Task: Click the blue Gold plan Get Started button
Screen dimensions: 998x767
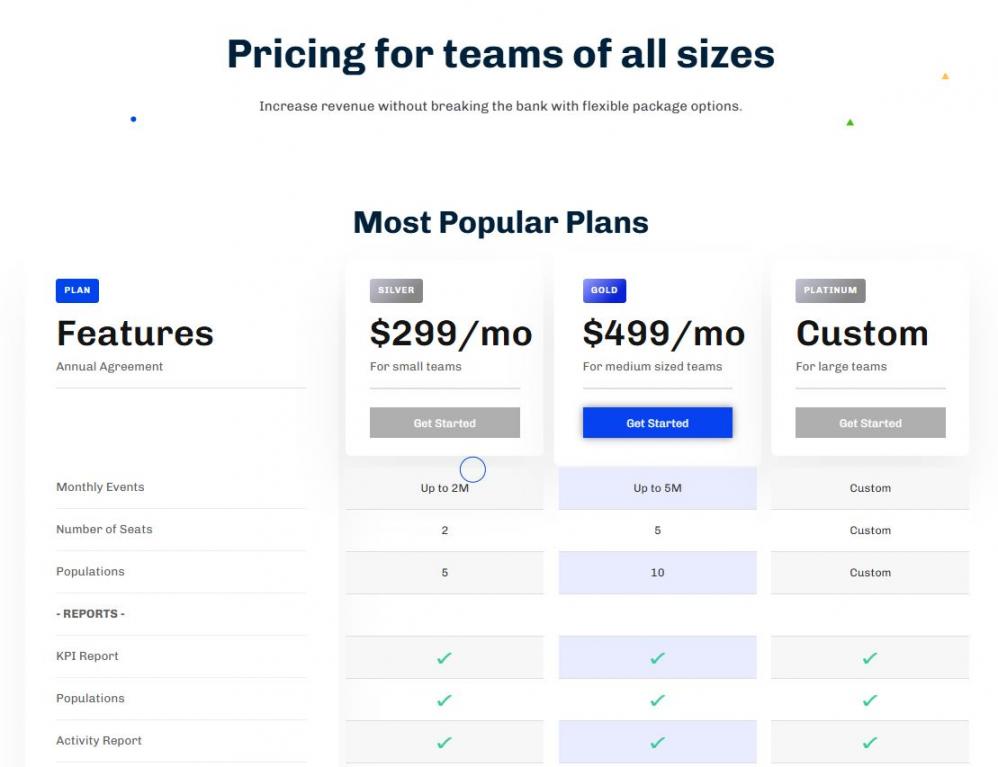Action: coord(657,423)
